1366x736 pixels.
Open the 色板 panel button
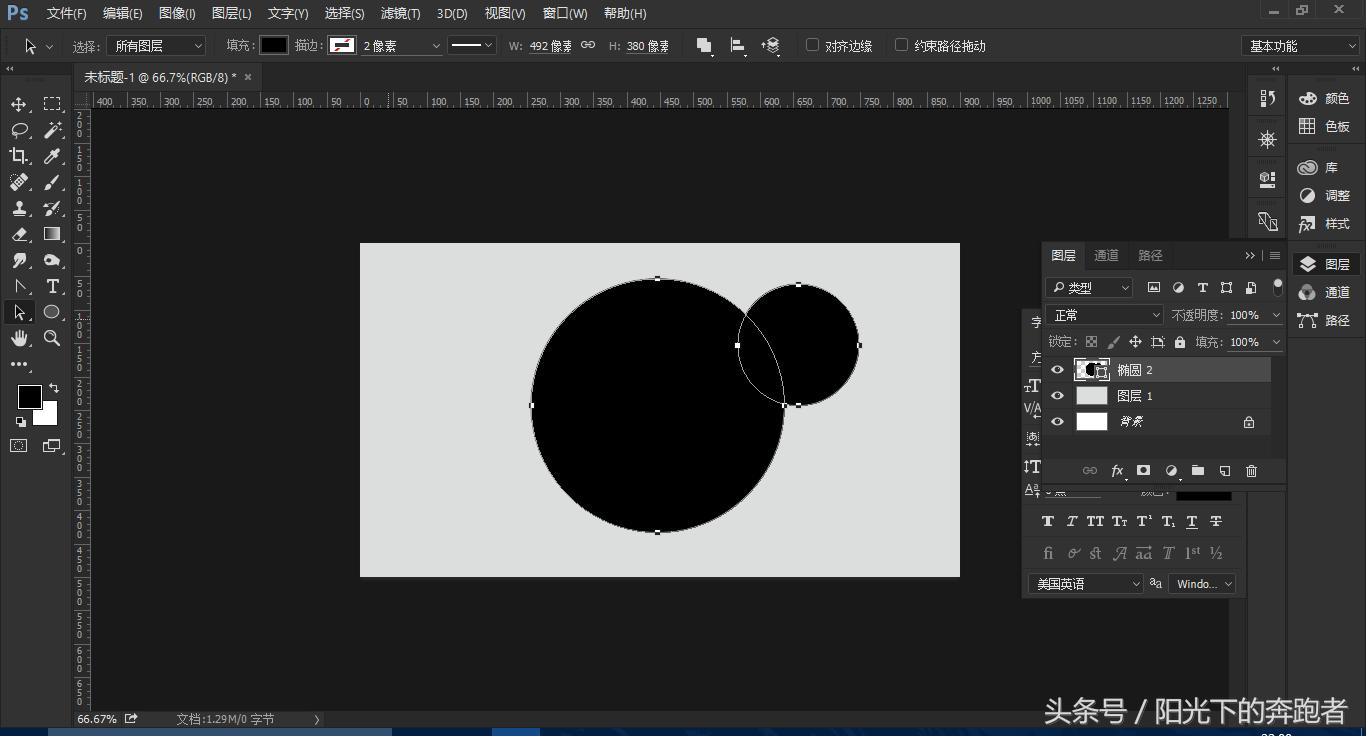[1324, 126]
